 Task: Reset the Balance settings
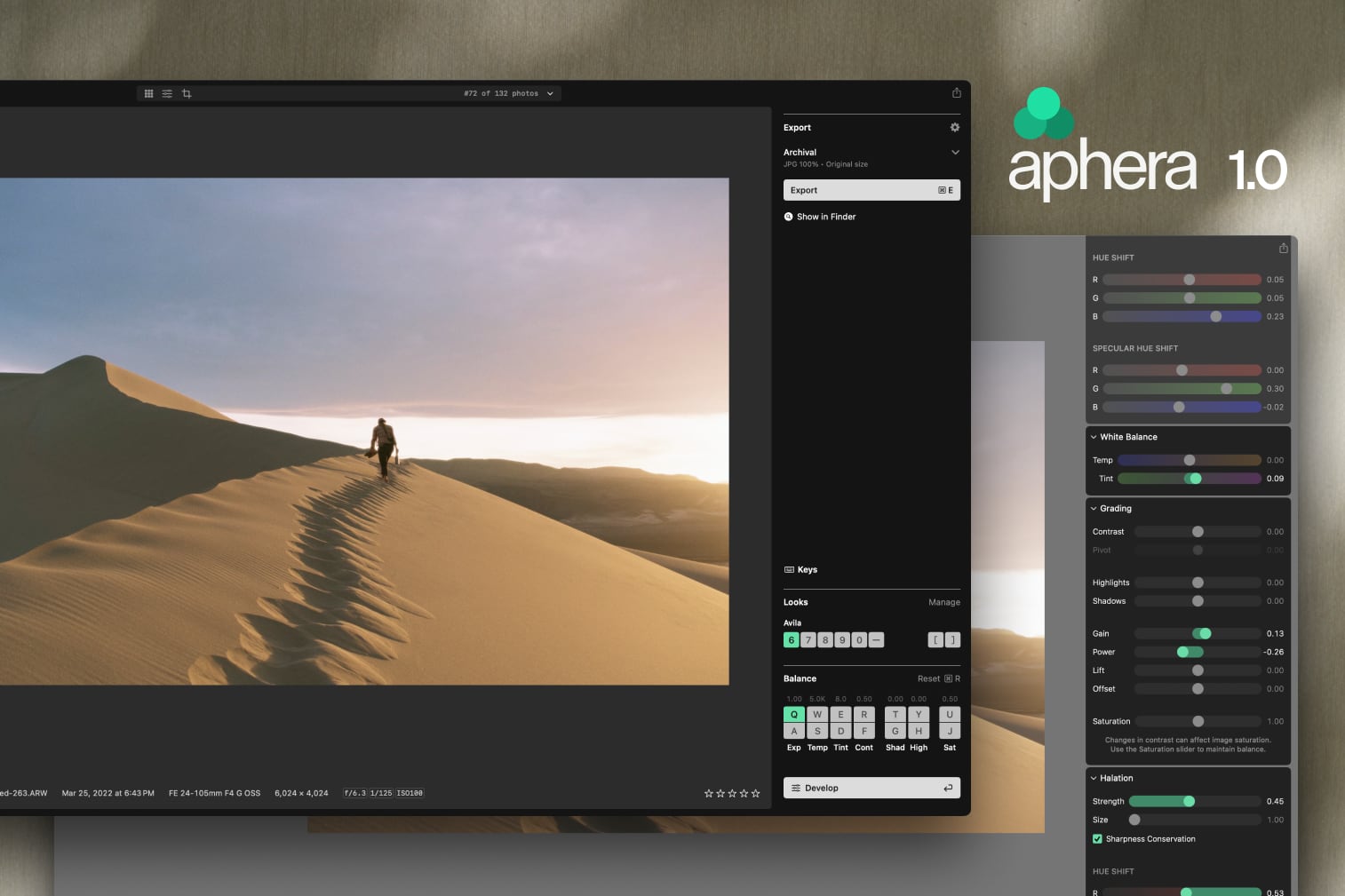tap(938, 678)
